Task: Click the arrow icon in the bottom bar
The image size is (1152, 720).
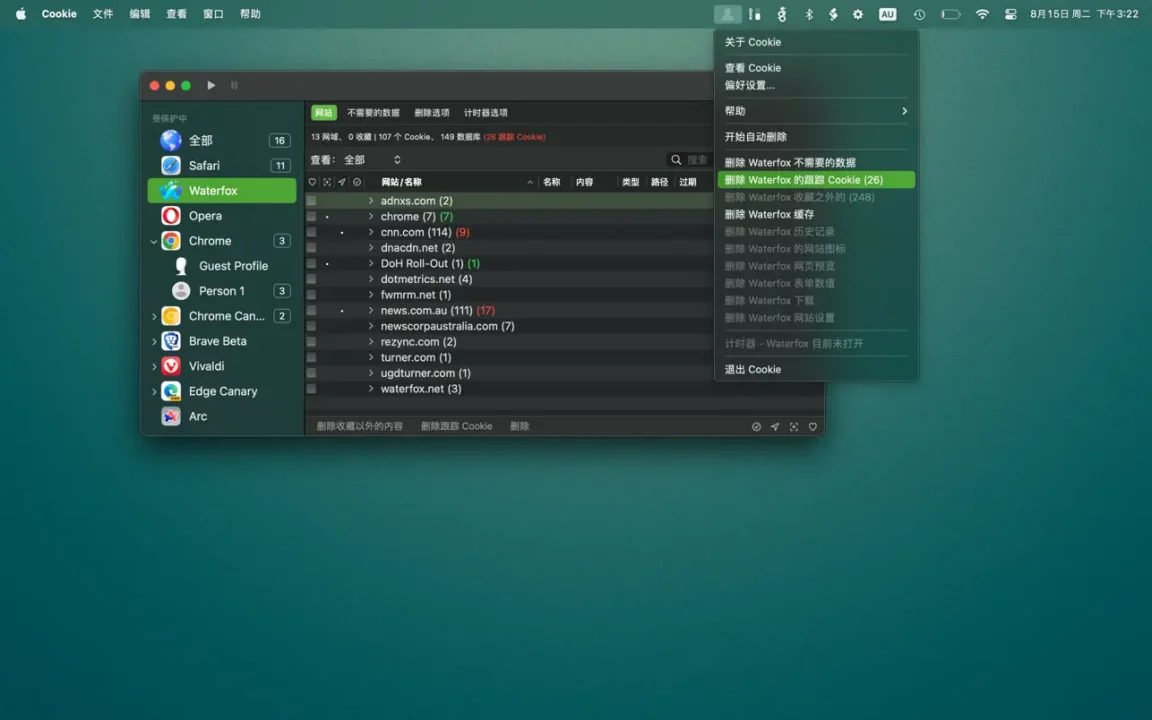Action: [x=775, y=427]
